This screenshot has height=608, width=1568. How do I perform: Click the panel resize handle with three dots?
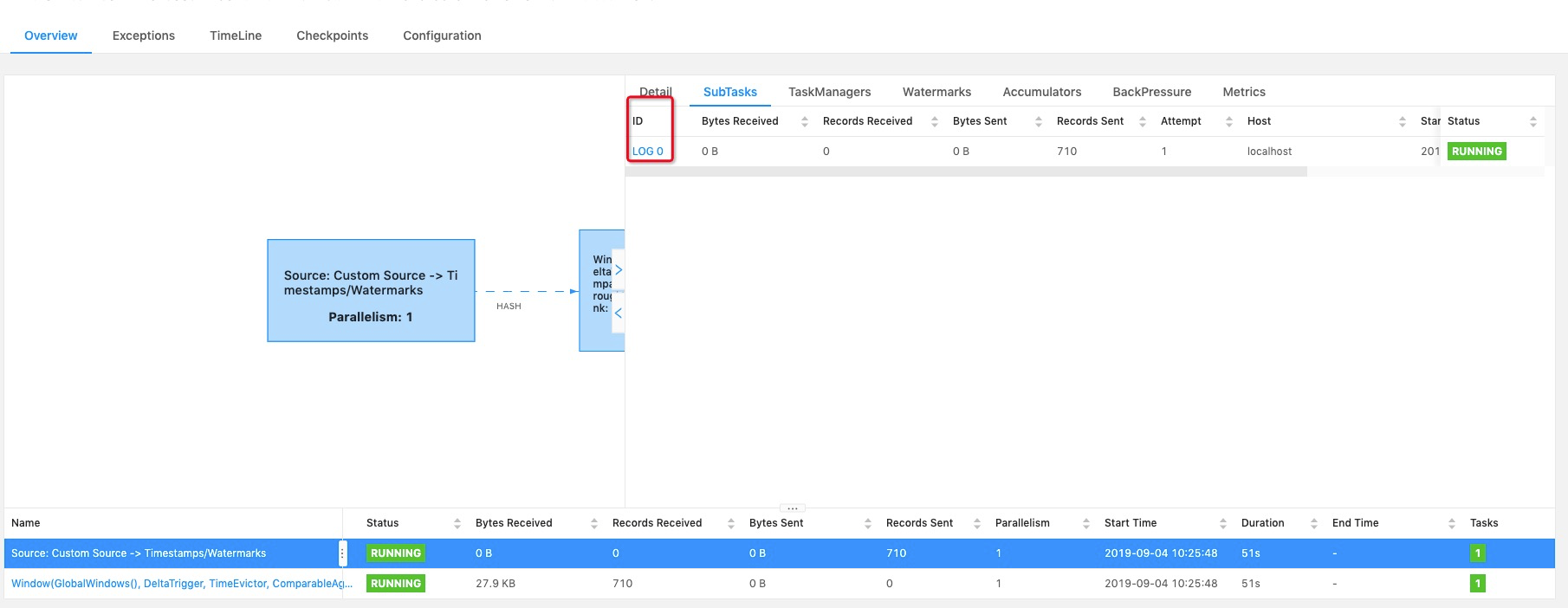tap(793, 508)
